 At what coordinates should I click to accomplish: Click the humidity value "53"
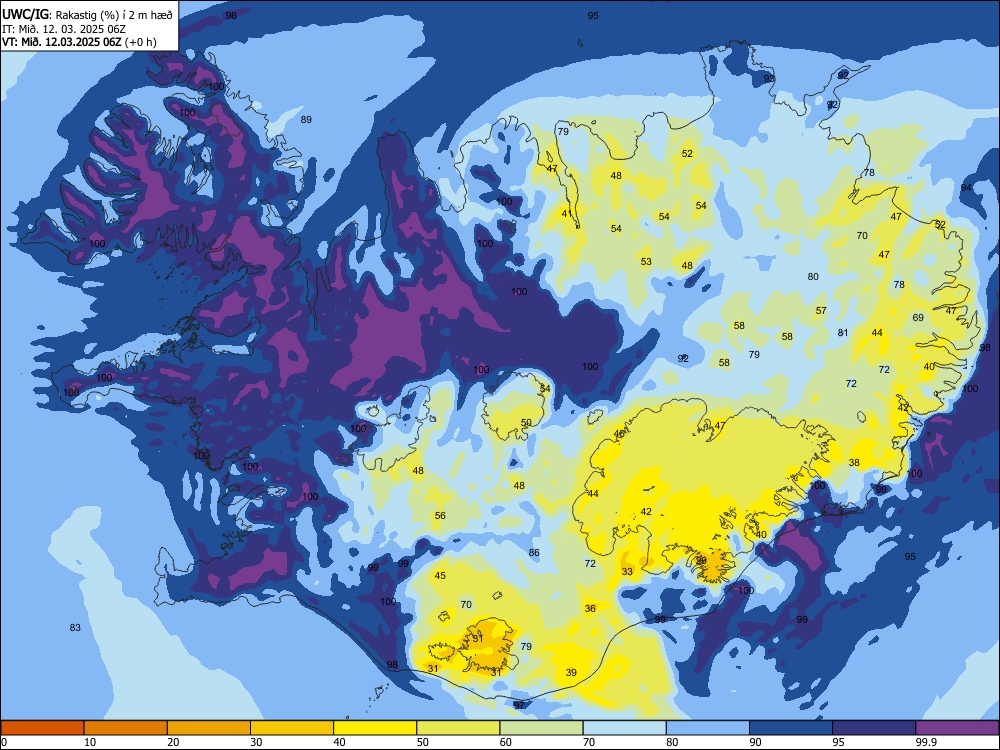[x=646, y=261]
